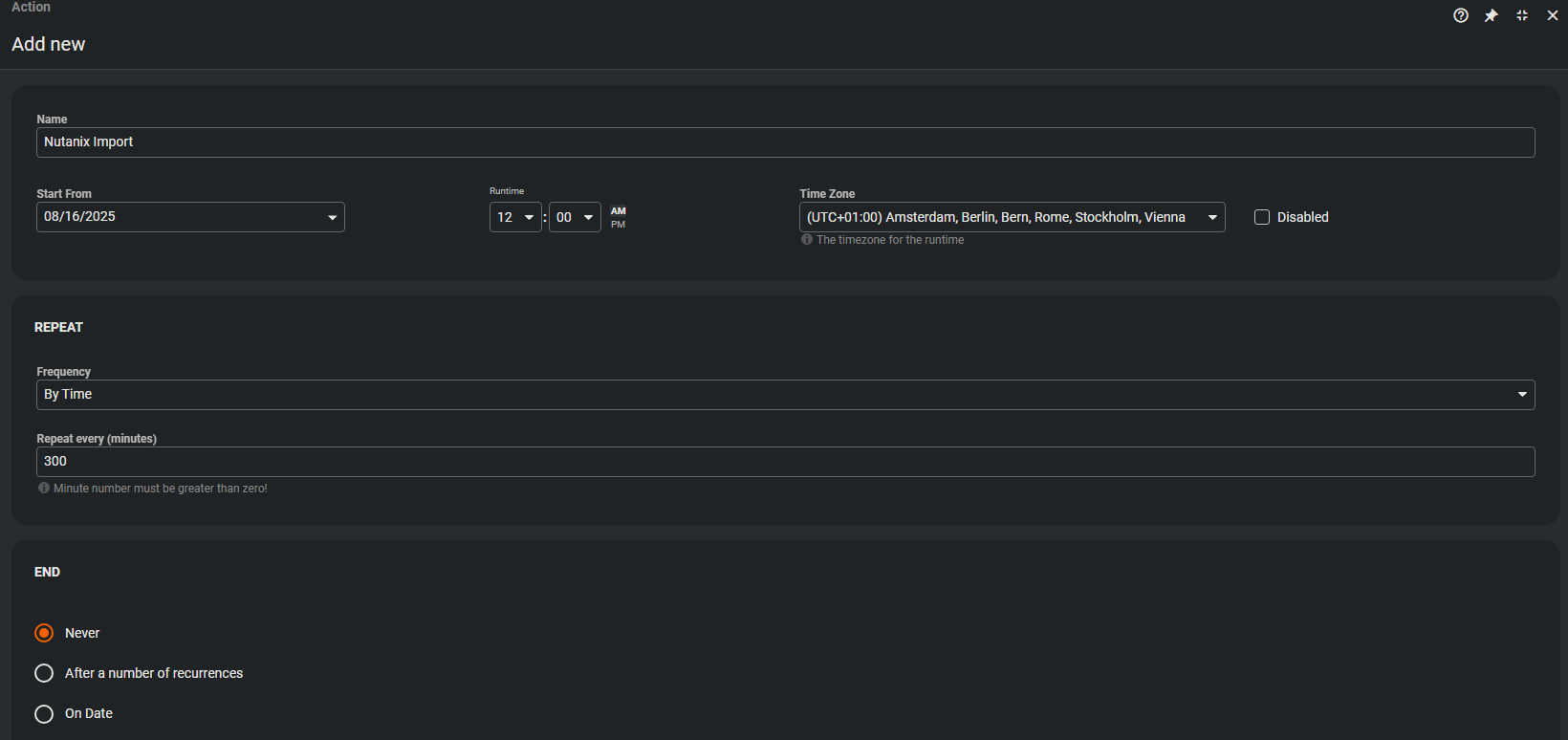
Task: Choose After a number of recurrences
Action: (x=44, y=673)
